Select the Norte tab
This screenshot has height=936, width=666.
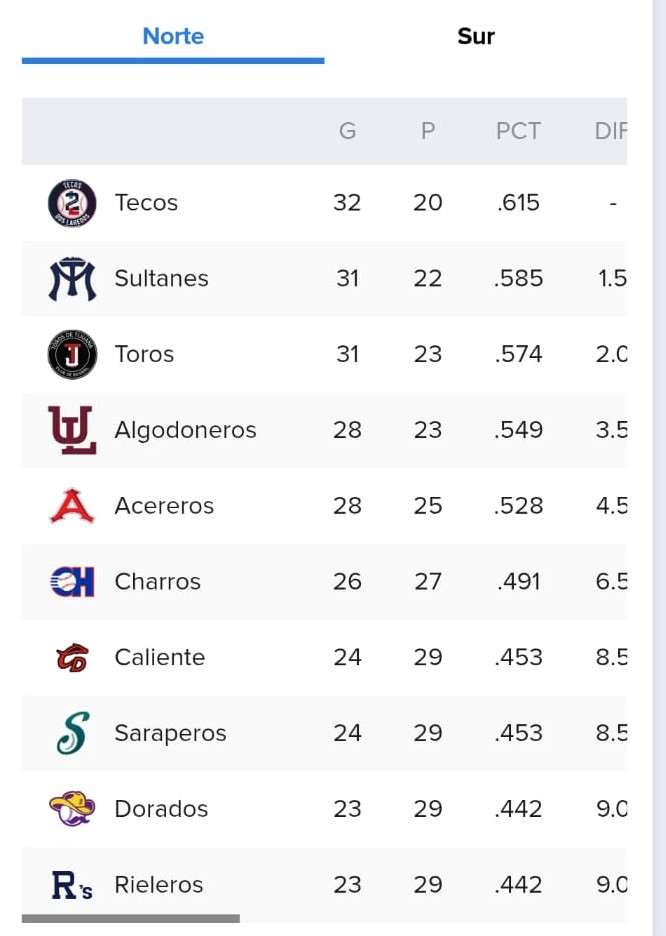173,36
